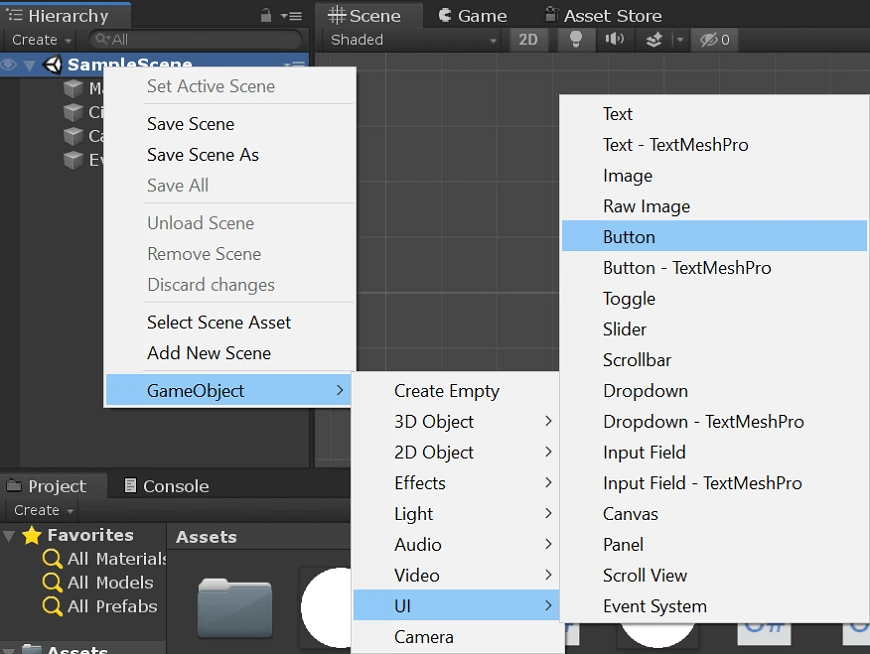Collapse the Favorites foldout
870x654 pixels.
(x=9, y=536)
